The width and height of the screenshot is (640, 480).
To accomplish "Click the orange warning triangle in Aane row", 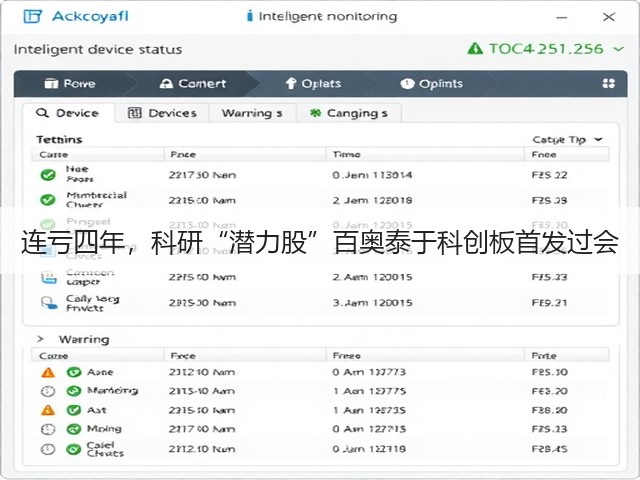I will [x=48, y=372].
